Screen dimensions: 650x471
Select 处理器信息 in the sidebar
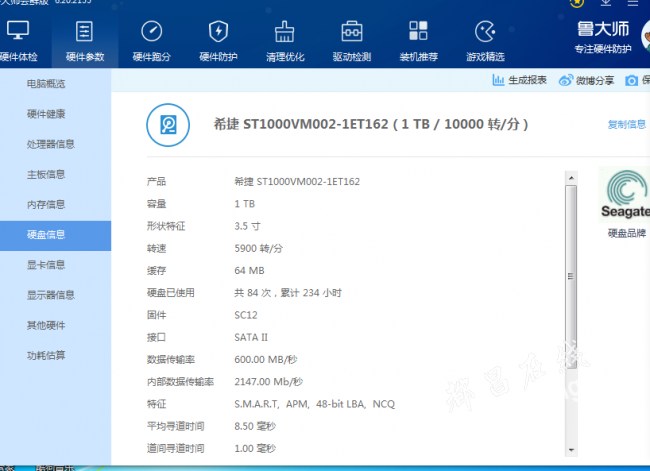click(x=56, y=144)
